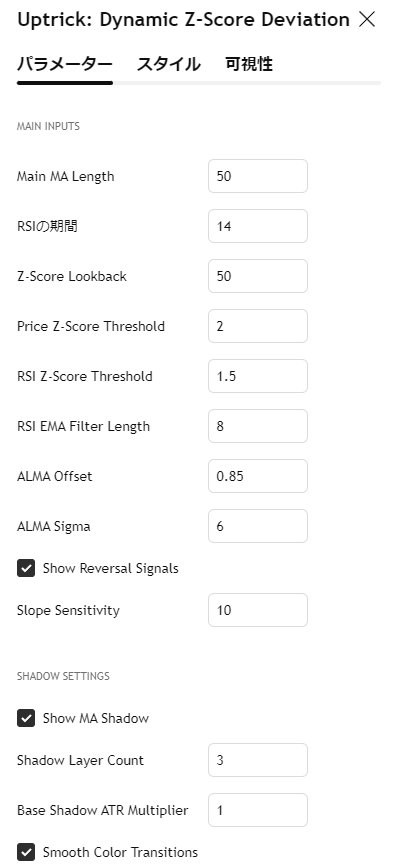
Task: Click Price Z-Score Threshold input
Action: [x=258, y=326]
